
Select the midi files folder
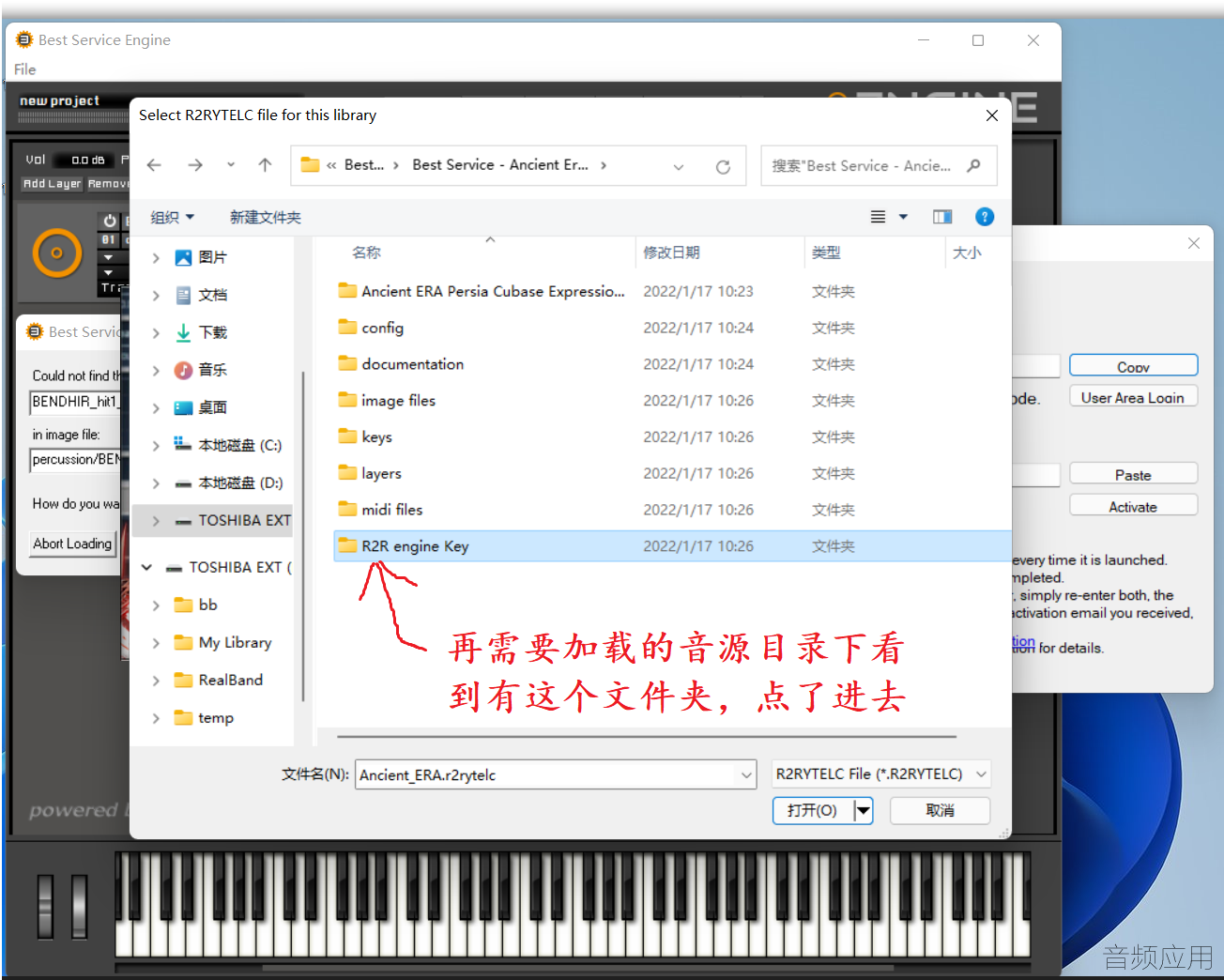(380, 510)
